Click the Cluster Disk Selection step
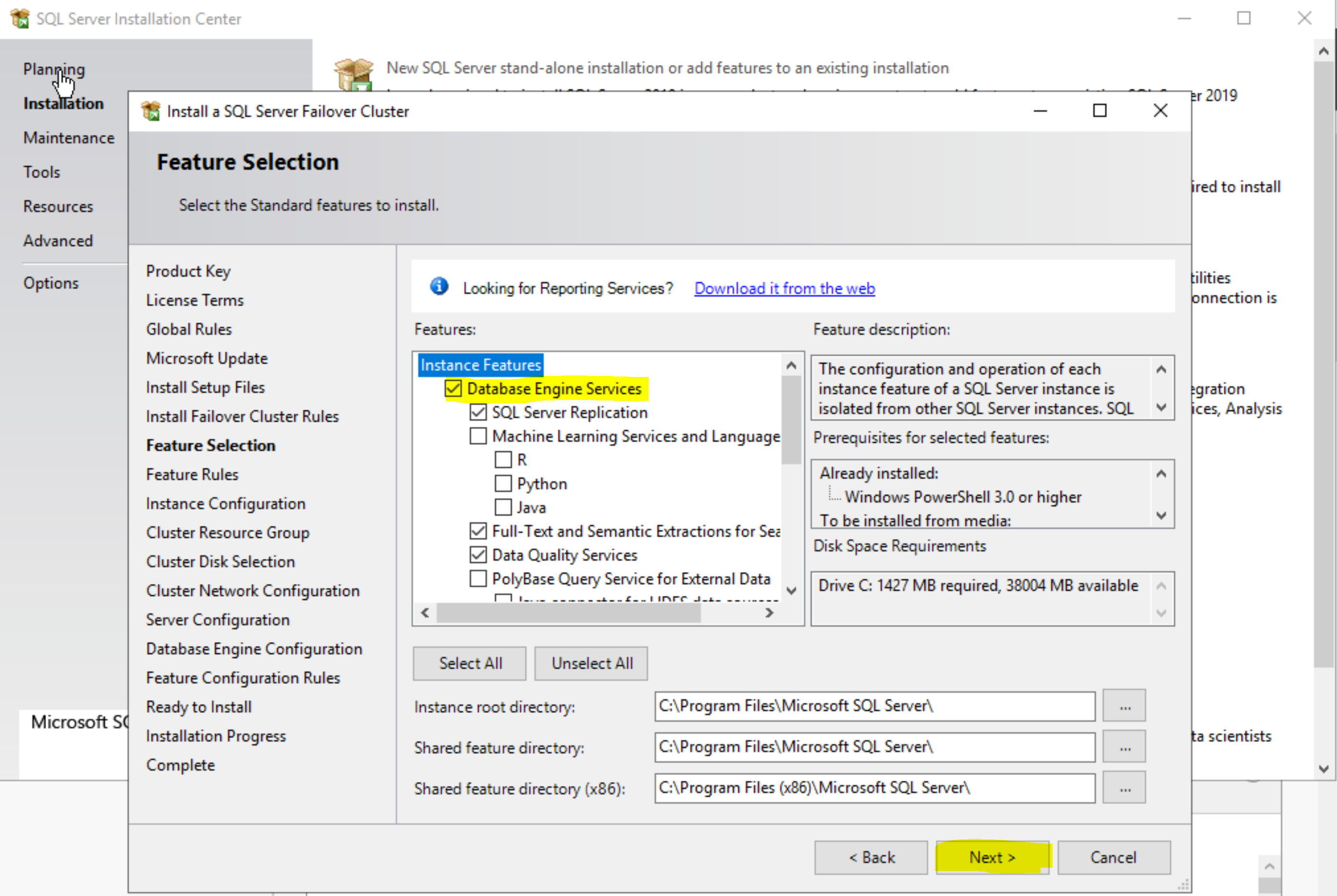This screenshot has height=896, width=1337. [220, 562]
